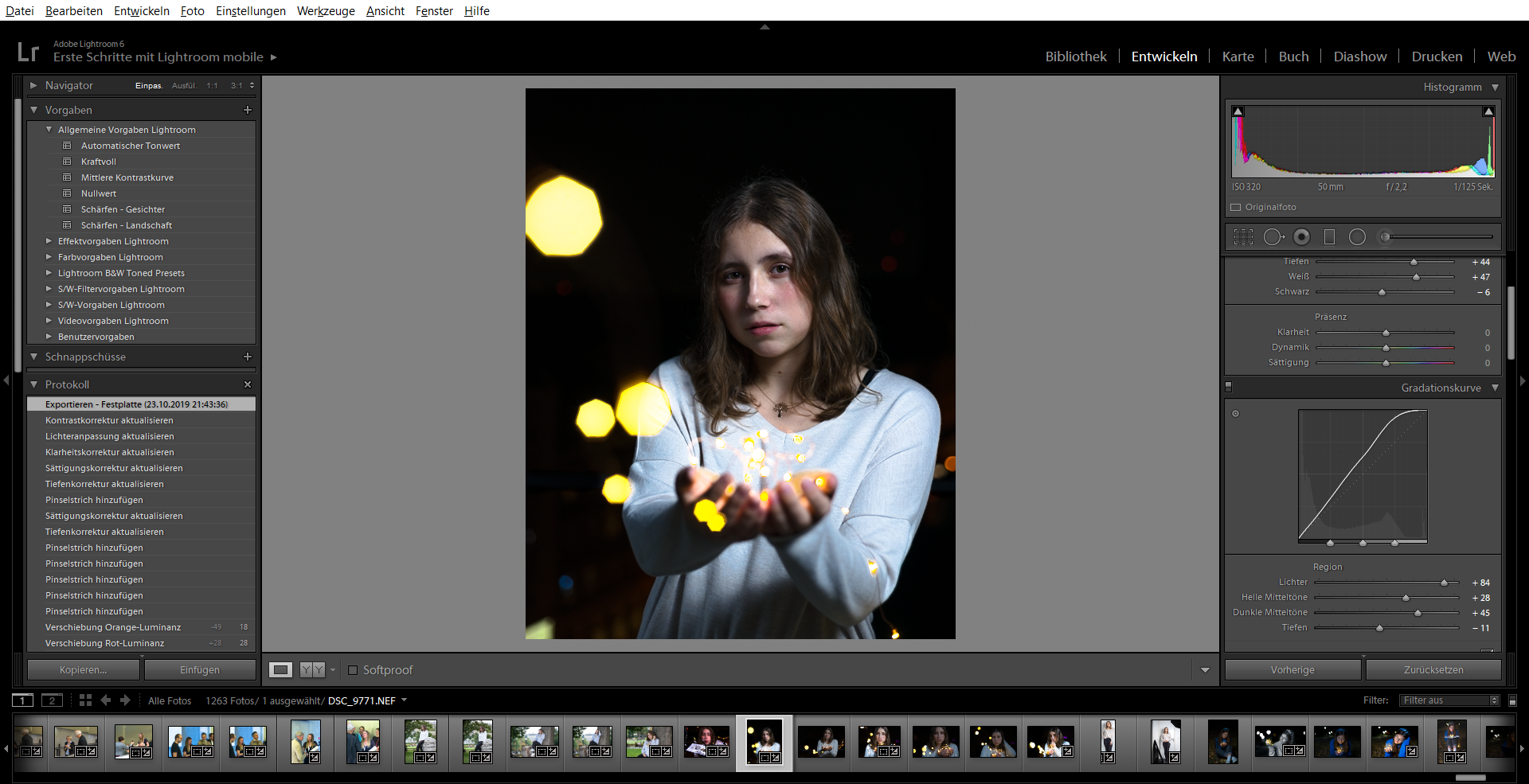Screen dimensions: 1529x784
Task: Activate the tone curve targeted adjustment tool
Action: pos(1236,414)
